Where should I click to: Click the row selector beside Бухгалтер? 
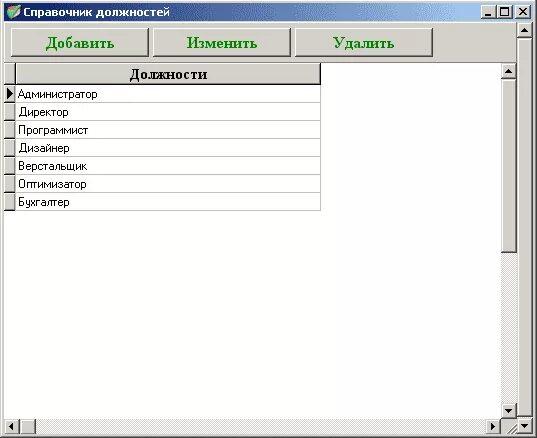10,202
